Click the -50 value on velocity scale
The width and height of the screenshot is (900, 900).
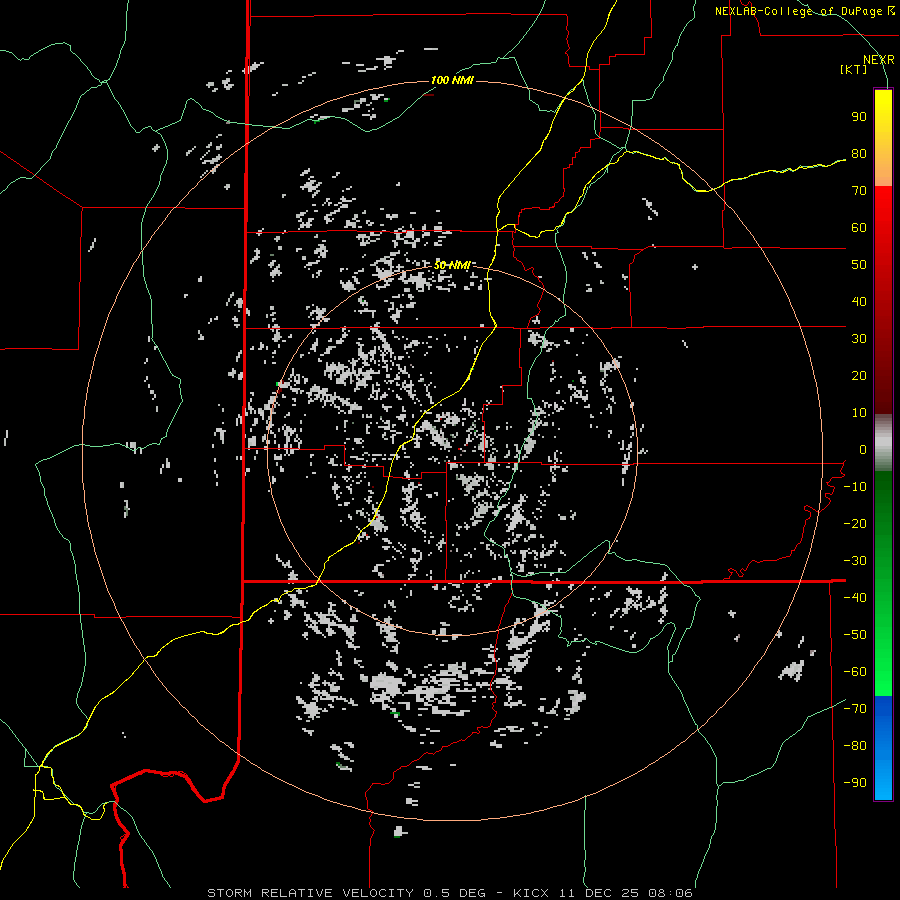(x=855, y=635)
